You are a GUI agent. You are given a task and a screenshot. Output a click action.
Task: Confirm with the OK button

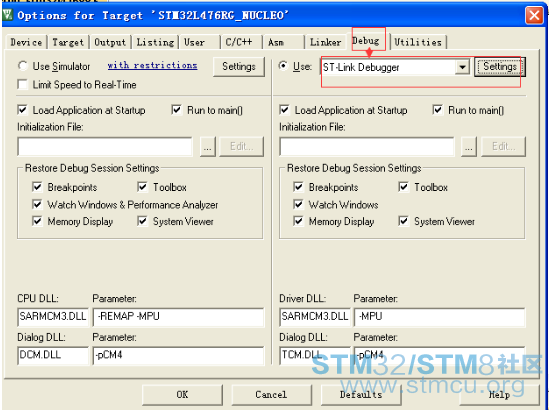[x=182, y=395]
